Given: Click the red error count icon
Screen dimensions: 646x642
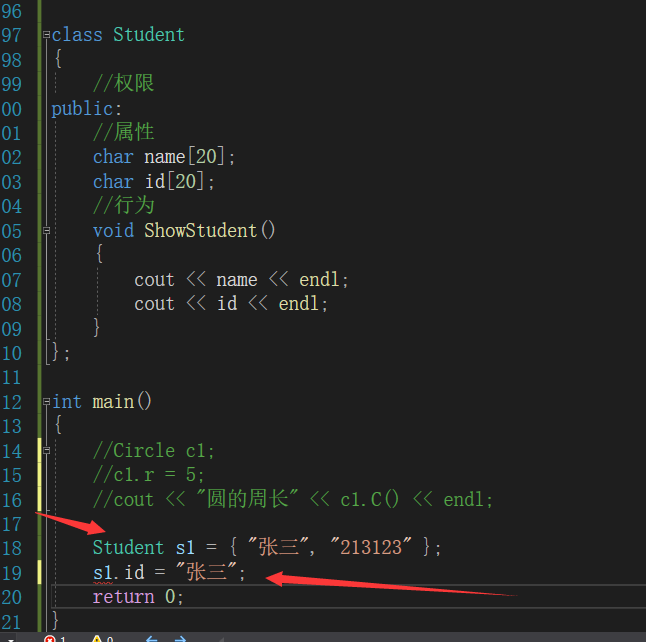Looking at the screenshot, I should pyautogui.click(x=50, y=638).
